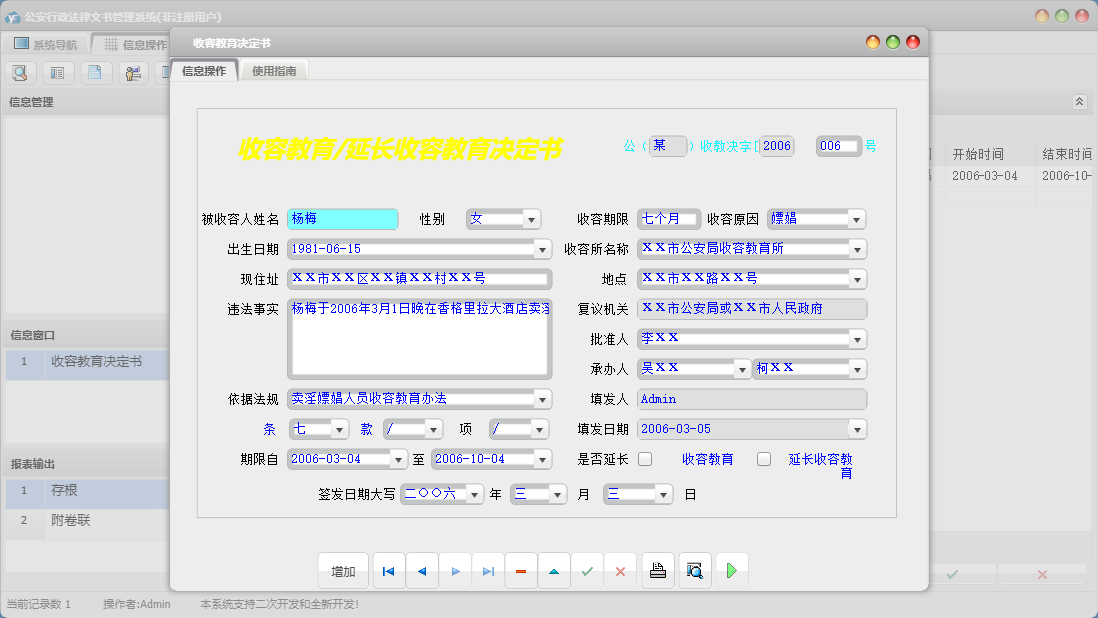Go to previous record arrow
Viewport: 1098px width, 618px height.
(421, 571)
